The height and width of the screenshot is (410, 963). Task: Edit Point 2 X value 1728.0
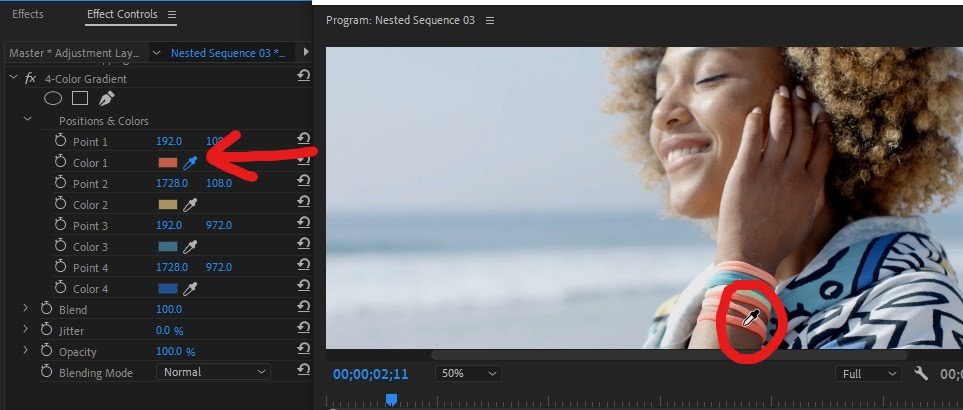pyautogui.click(x=172, y=184)
